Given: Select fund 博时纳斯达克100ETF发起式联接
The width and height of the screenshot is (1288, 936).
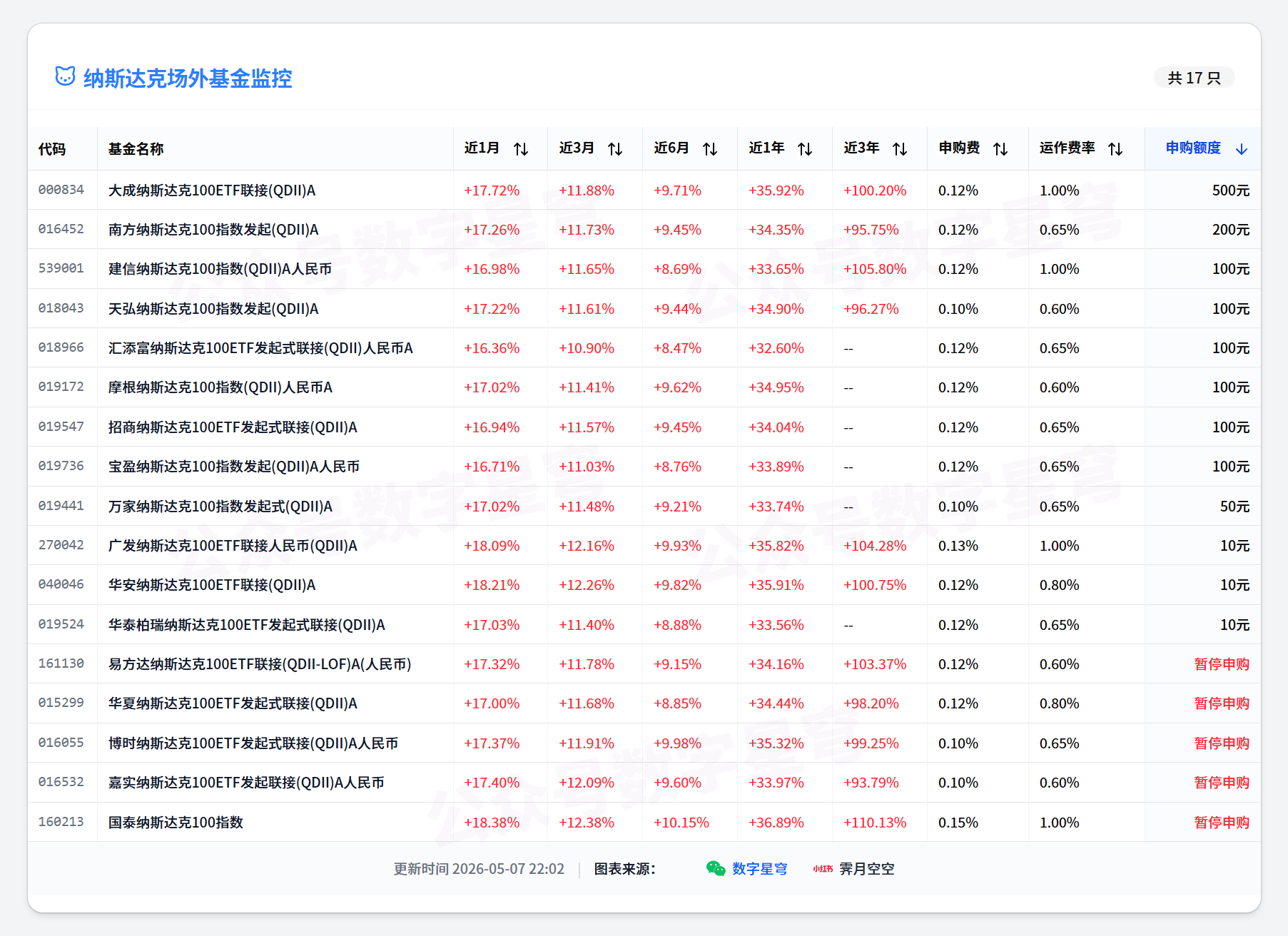Looking at the screenshot, I should [x=253, y=743].
